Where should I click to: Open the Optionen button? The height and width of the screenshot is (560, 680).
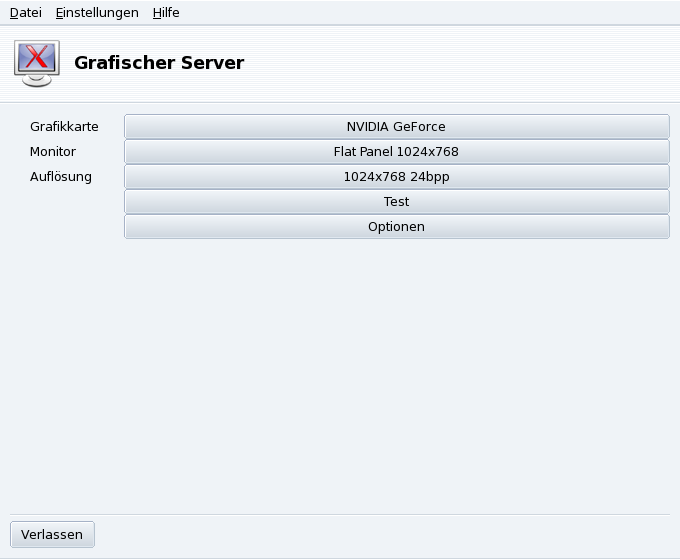click(396, 227)
